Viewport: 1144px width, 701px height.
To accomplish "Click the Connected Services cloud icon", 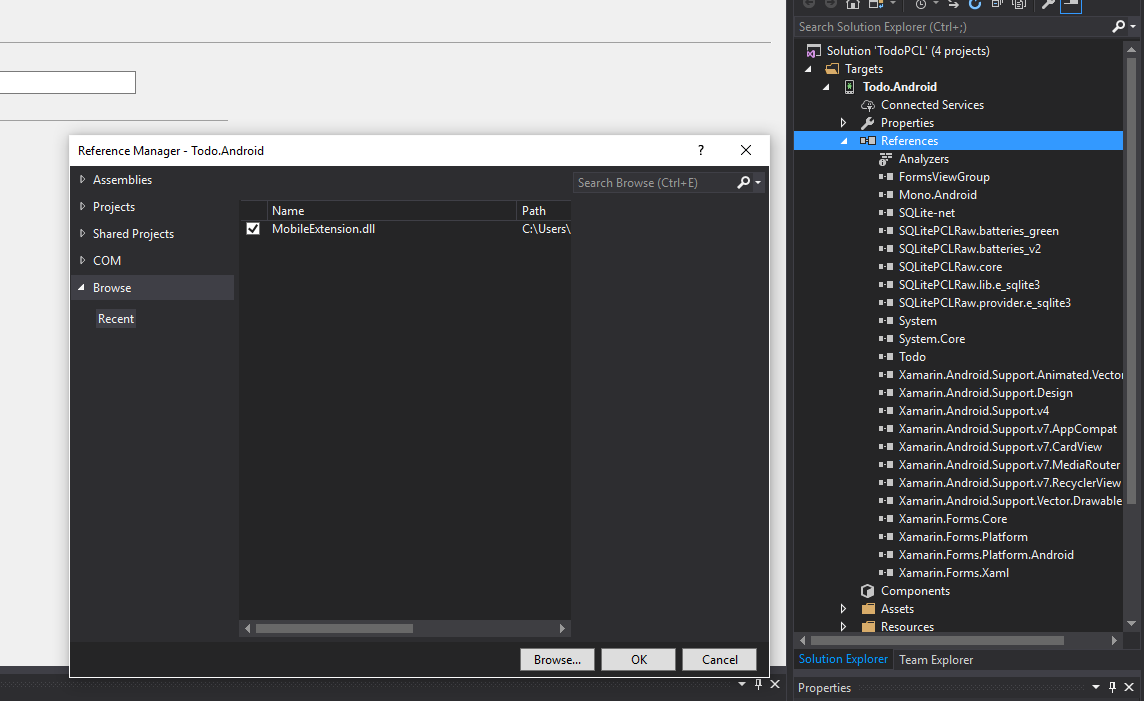I will click(x=867, y=105).
